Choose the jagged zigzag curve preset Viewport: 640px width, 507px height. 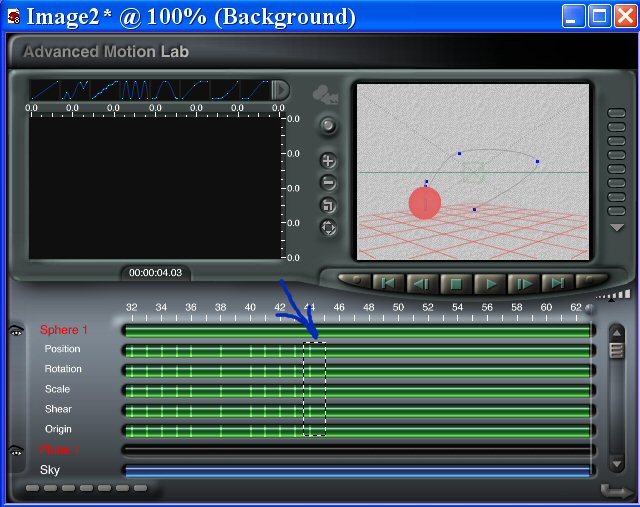tap(75, 90)
